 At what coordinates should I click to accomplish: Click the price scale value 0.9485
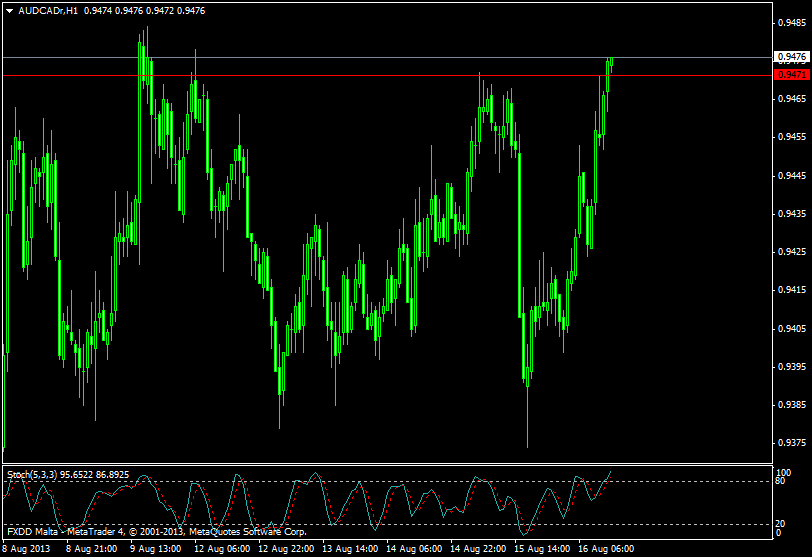792,23
